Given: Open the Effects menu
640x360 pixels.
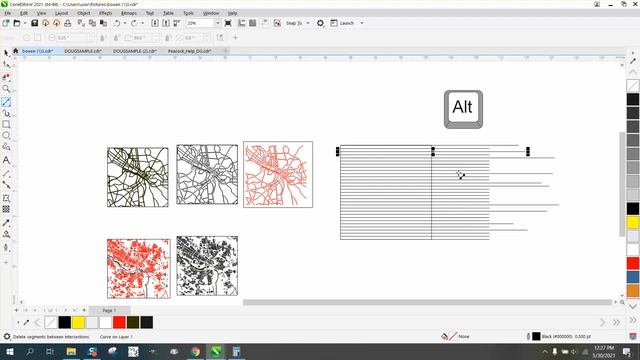Looking at the screenshot, I should 105,13.
